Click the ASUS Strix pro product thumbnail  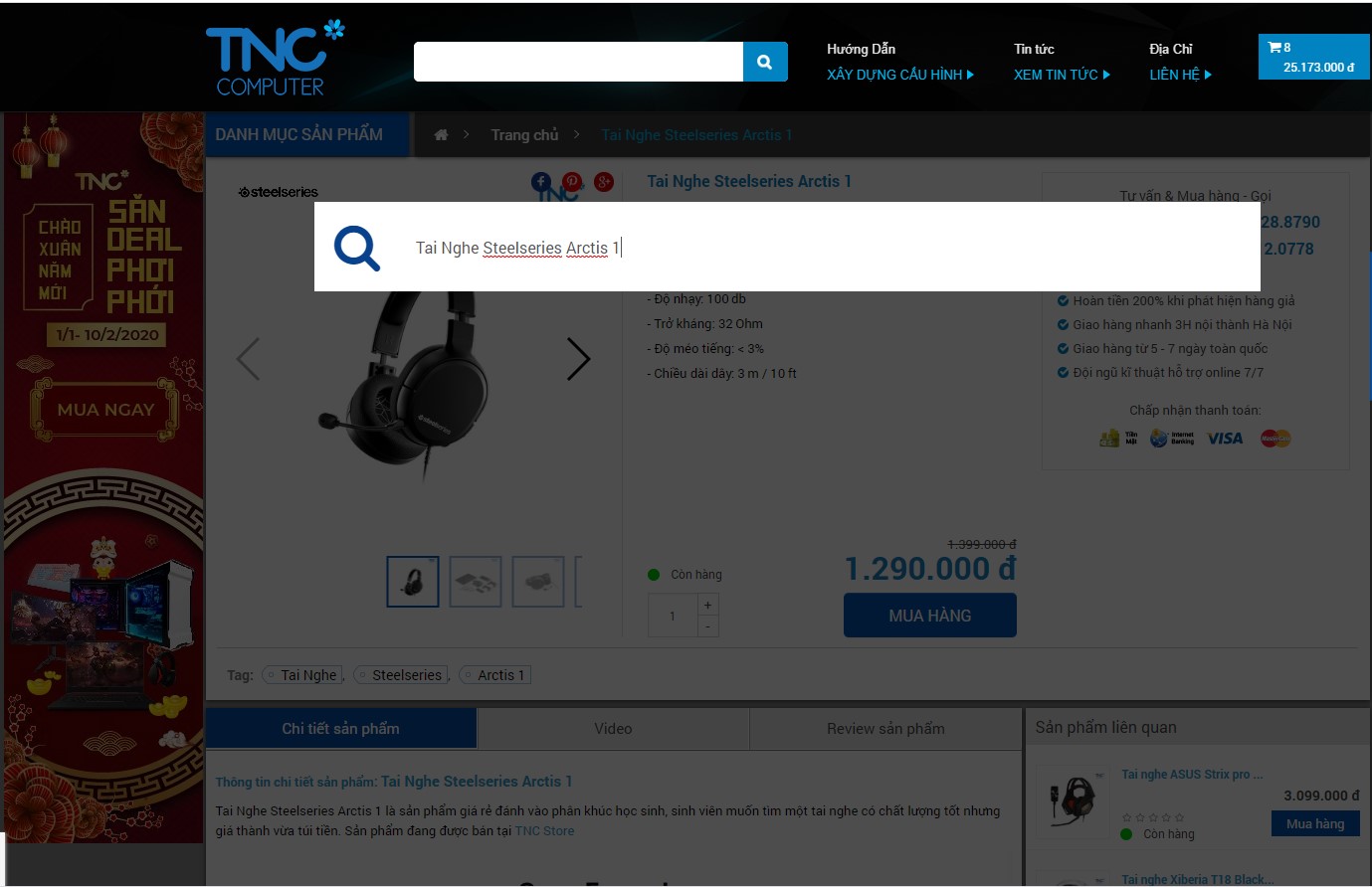coord(1073,801)
